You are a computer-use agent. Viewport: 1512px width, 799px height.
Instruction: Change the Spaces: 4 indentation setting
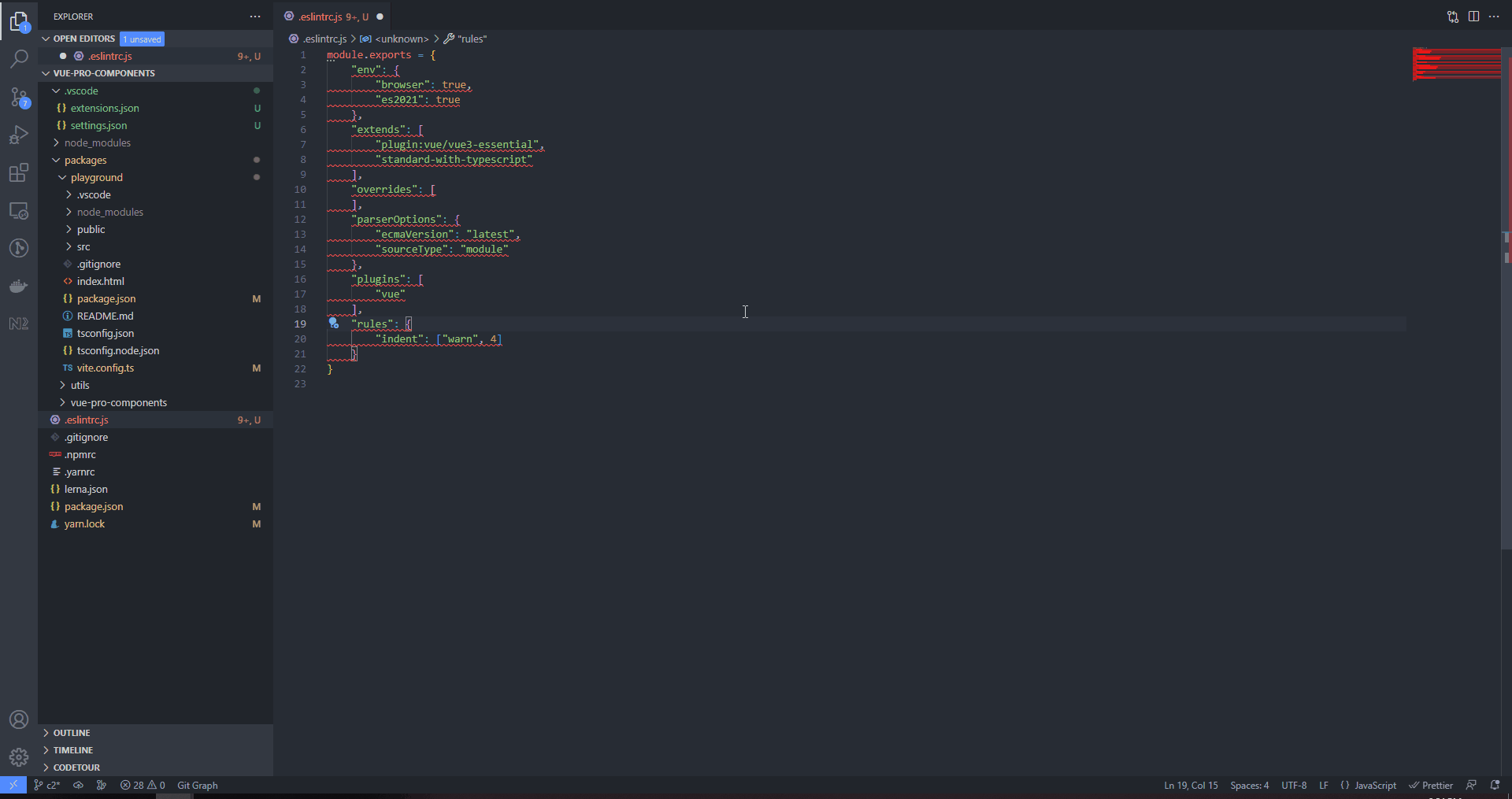1250,785
